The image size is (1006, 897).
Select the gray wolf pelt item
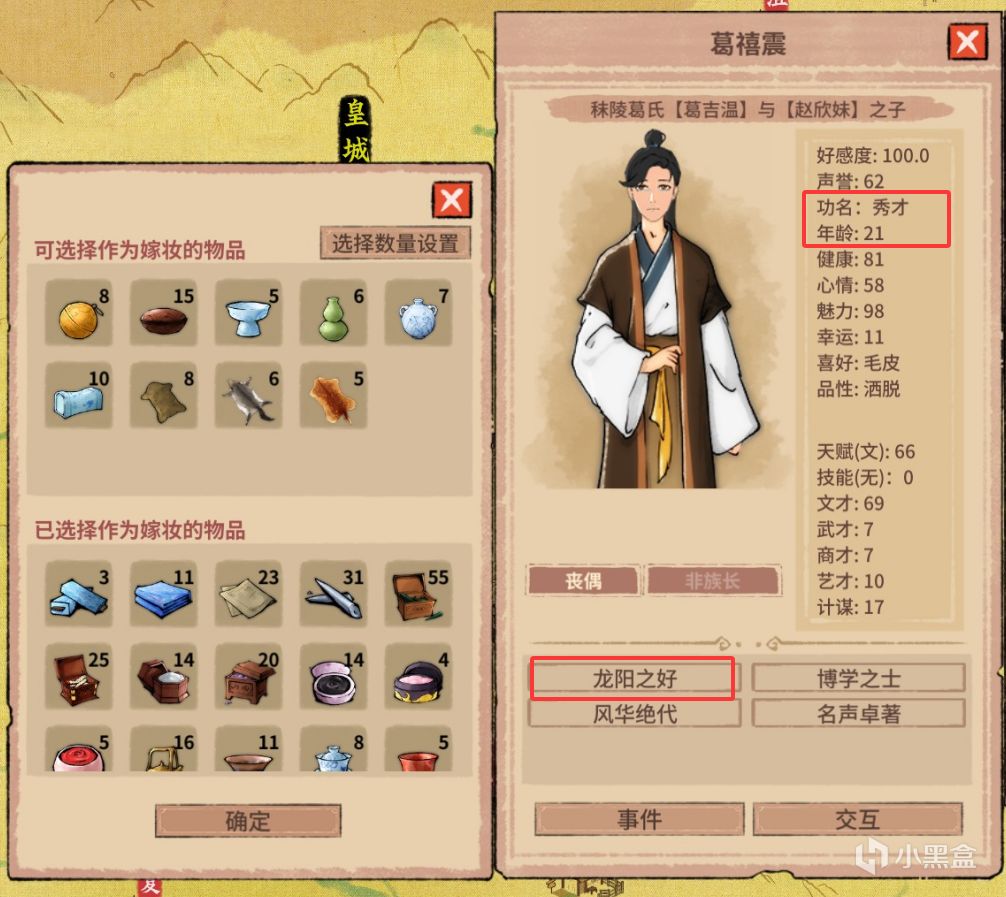(248, 395)
